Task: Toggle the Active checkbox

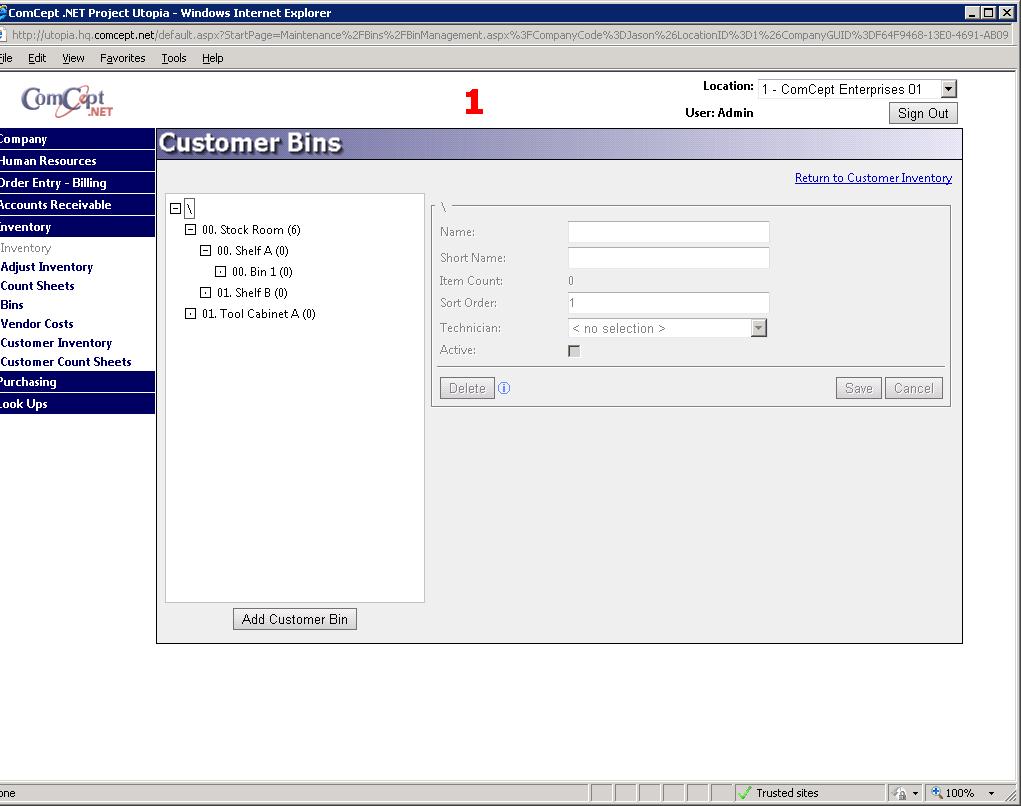Action: [x=574, y=351]
